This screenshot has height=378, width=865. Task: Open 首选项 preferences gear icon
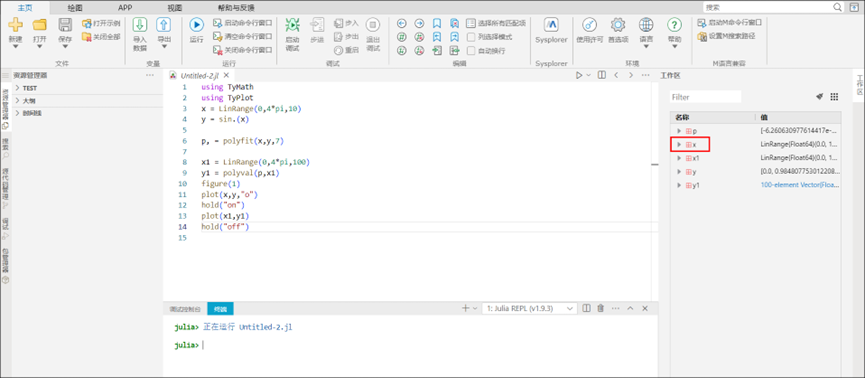click(x=618, y=25)
